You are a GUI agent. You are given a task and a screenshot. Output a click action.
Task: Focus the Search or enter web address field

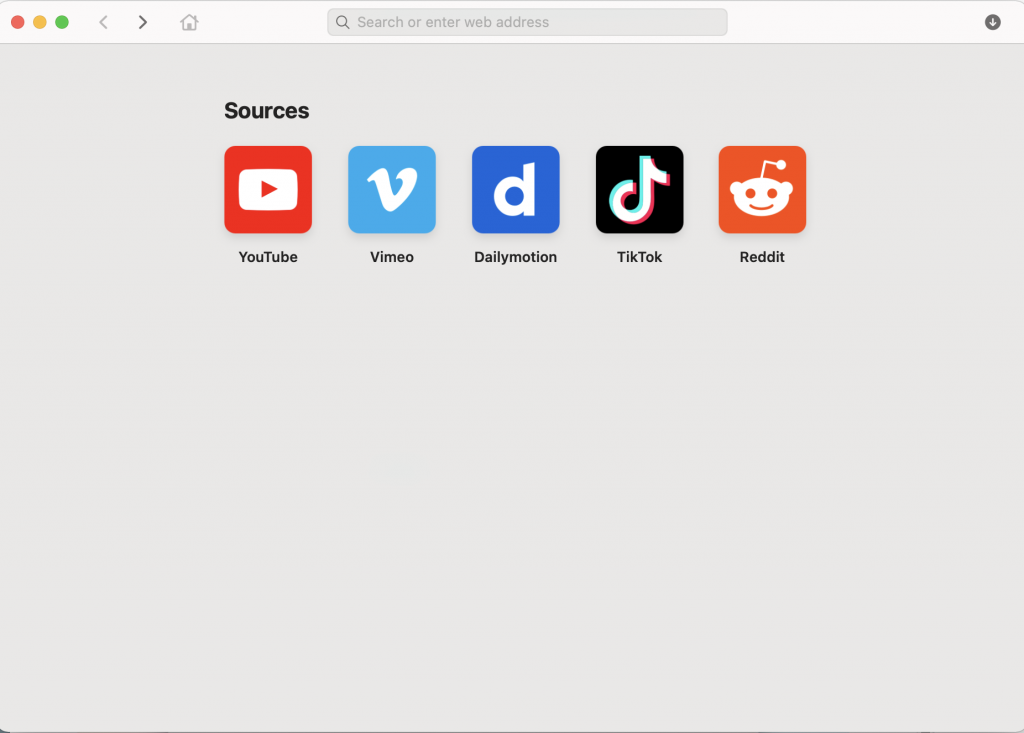pyautogui.click(x=527, y=22)
